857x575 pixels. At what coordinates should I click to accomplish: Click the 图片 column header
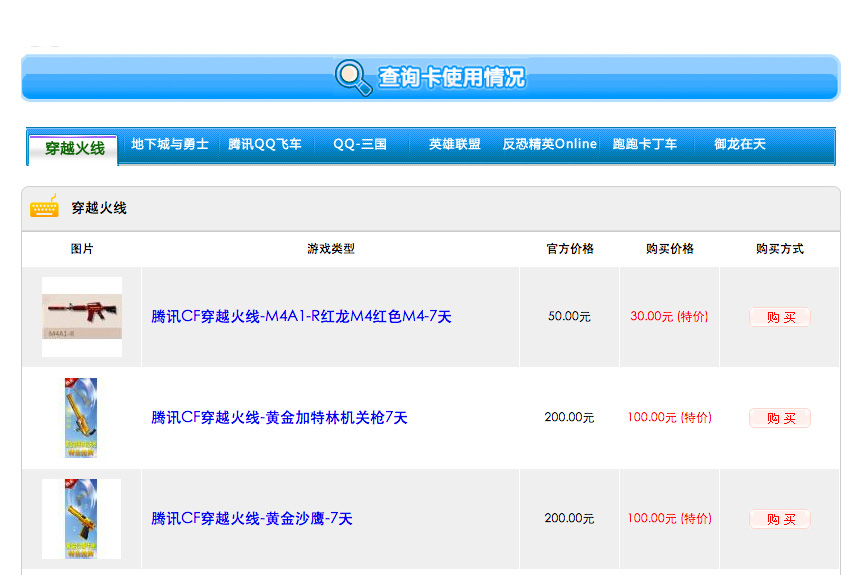pyautogui.click(x=82, y=249)
